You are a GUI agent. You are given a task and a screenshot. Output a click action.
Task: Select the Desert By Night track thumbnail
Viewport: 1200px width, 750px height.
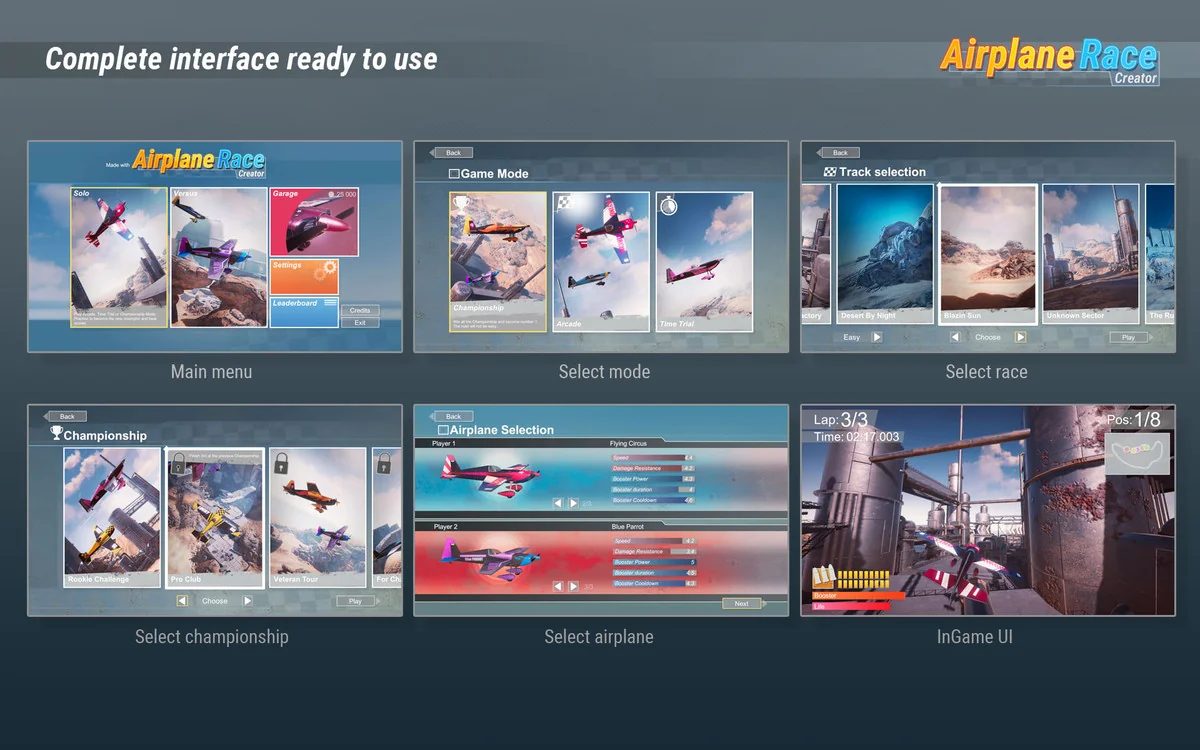(885, 254)
